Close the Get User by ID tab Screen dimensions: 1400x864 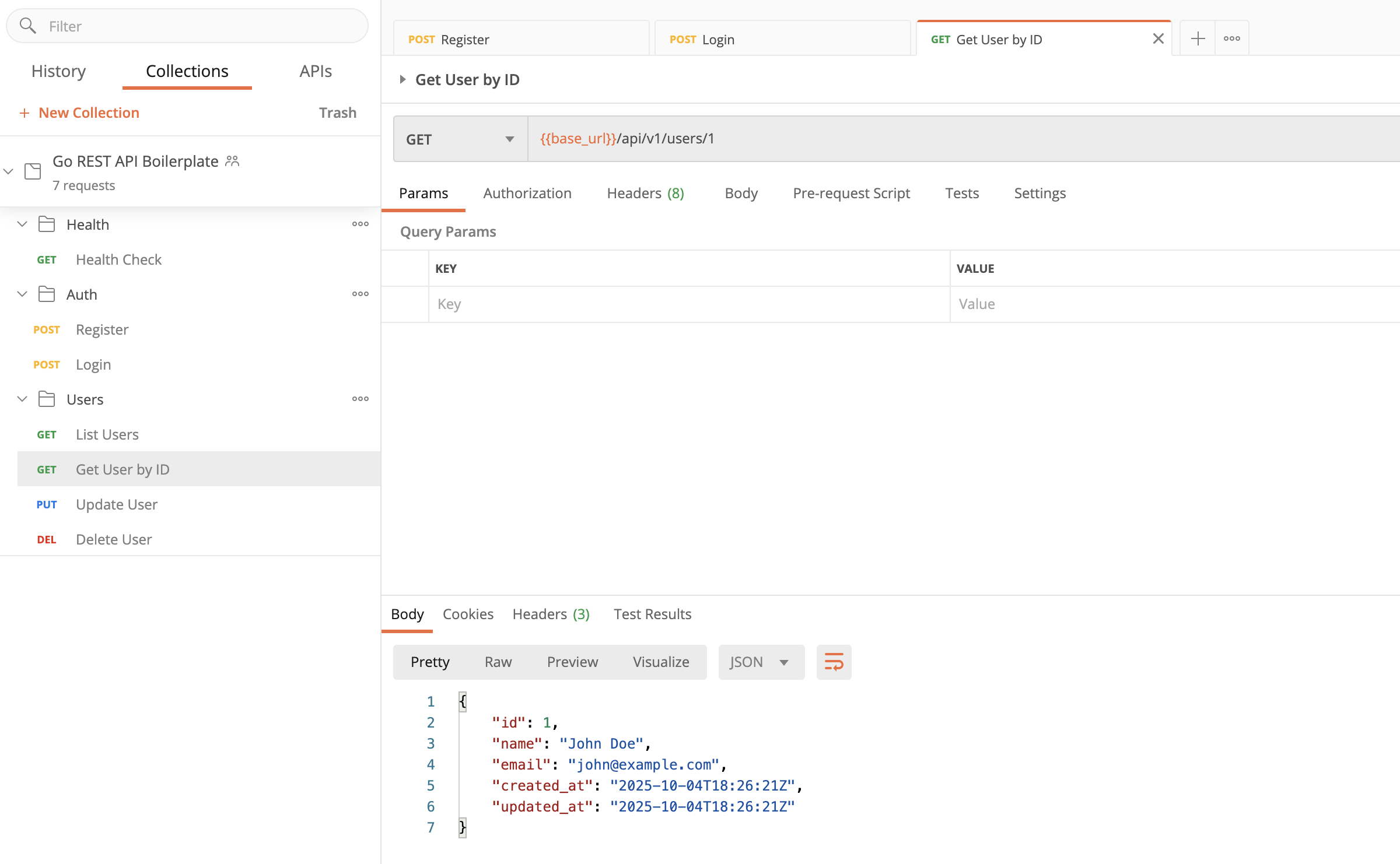tap(1158, 38)
